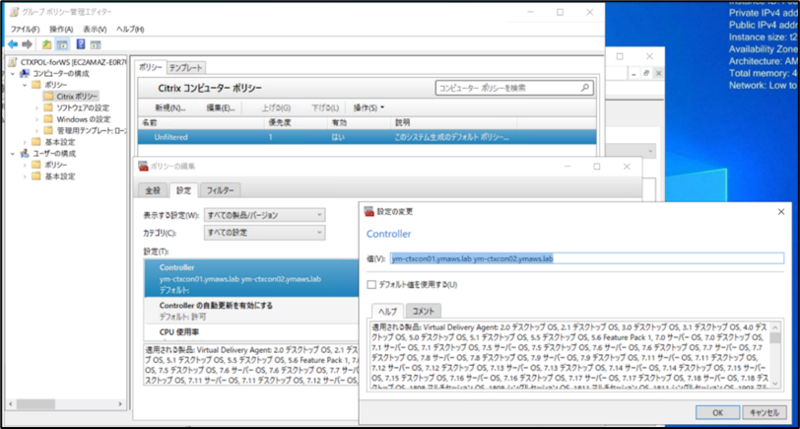The width and height of the screenshot is (800, 429).
Task: Click the Controller 値(V) input field
Action: (x=587, y=259)
